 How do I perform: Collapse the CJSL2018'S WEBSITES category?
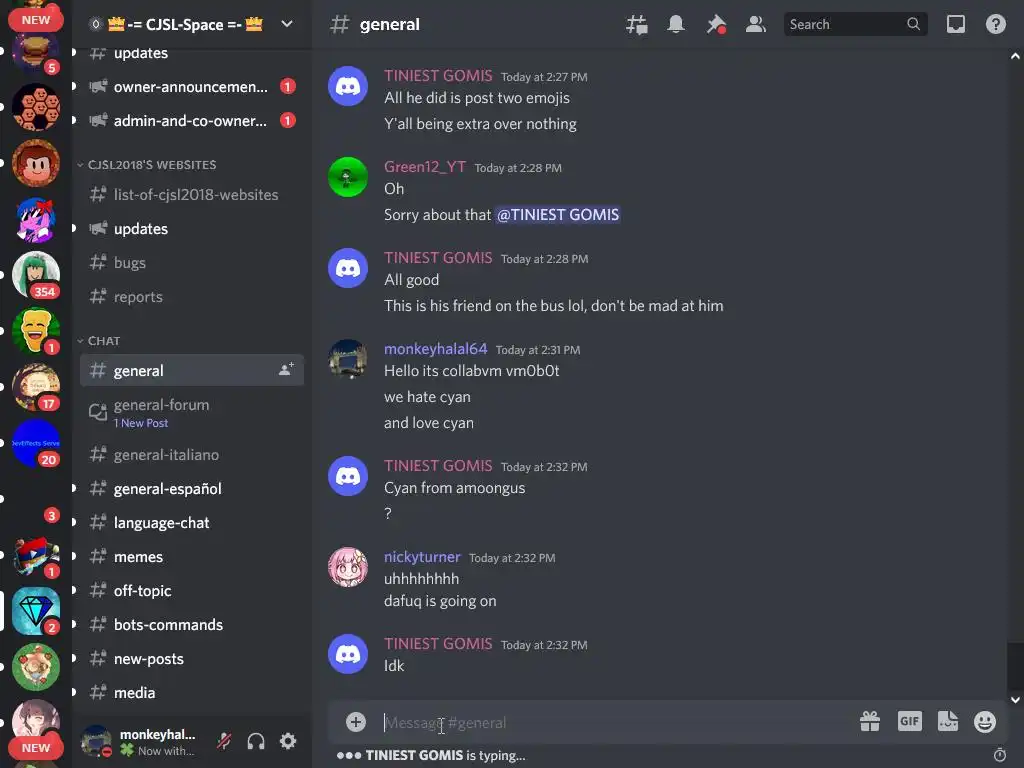pyautogui.click(x=147, y=165)
